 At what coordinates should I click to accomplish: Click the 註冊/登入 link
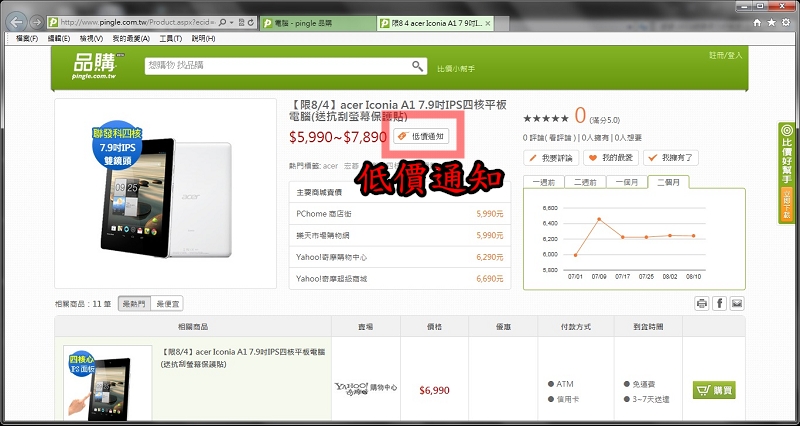point(726,55)
